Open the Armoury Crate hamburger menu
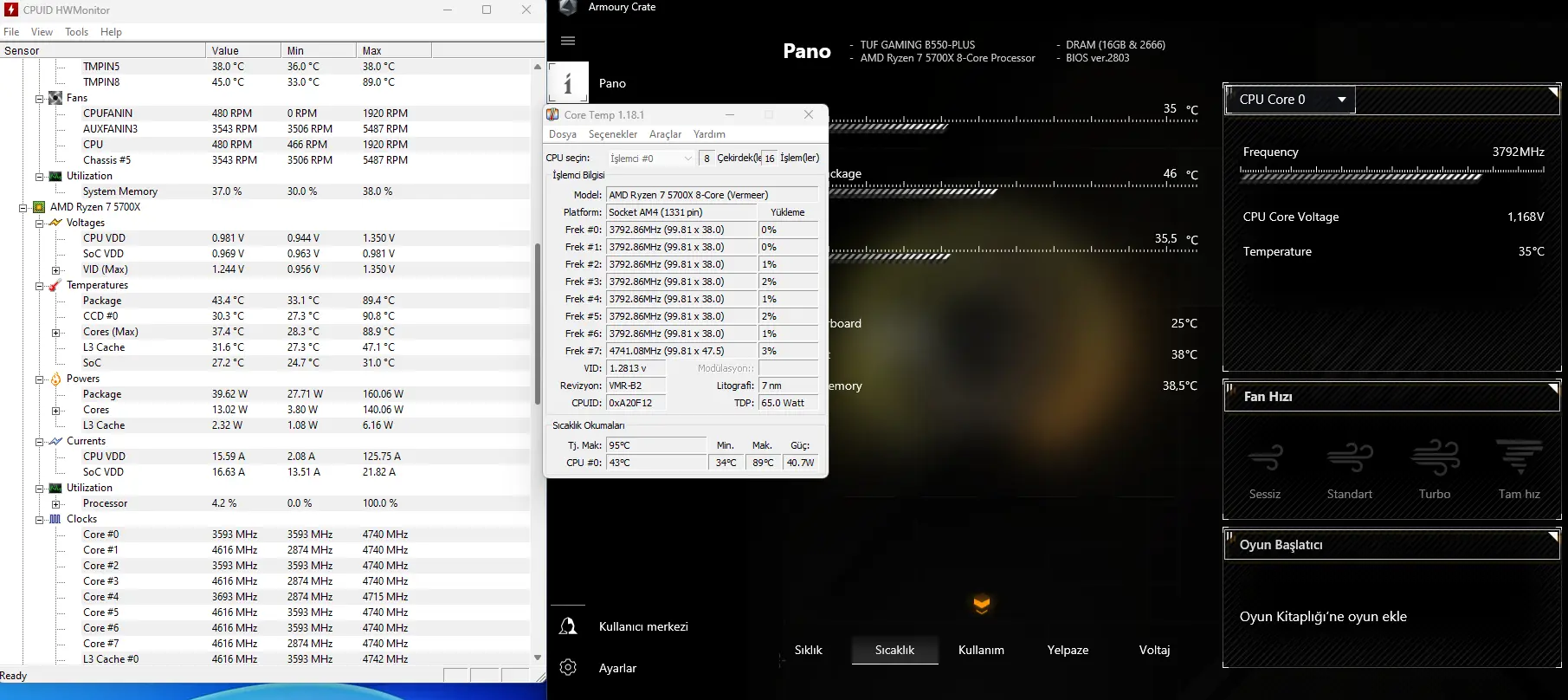 (x=568, y=41)
